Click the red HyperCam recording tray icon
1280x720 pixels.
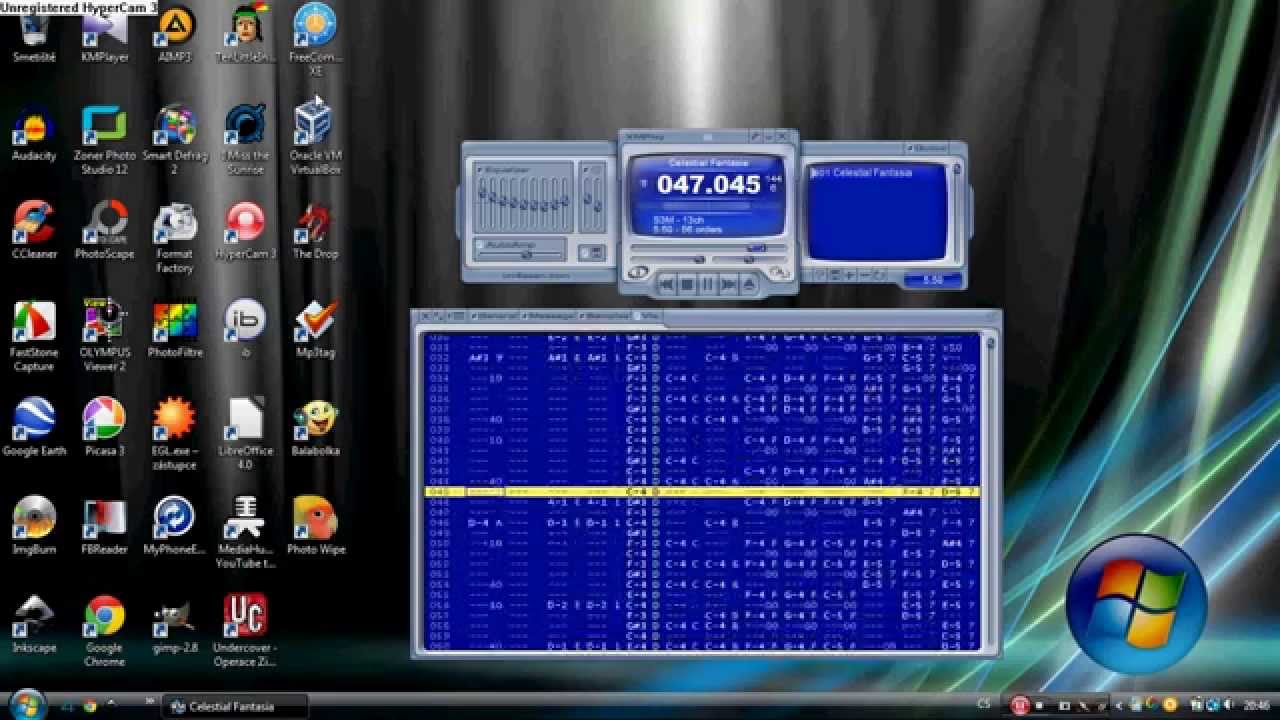click(1020, 705)
